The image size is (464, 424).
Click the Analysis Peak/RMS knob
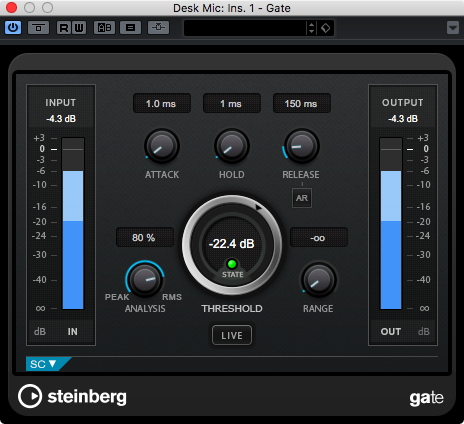tap(145, 279)
